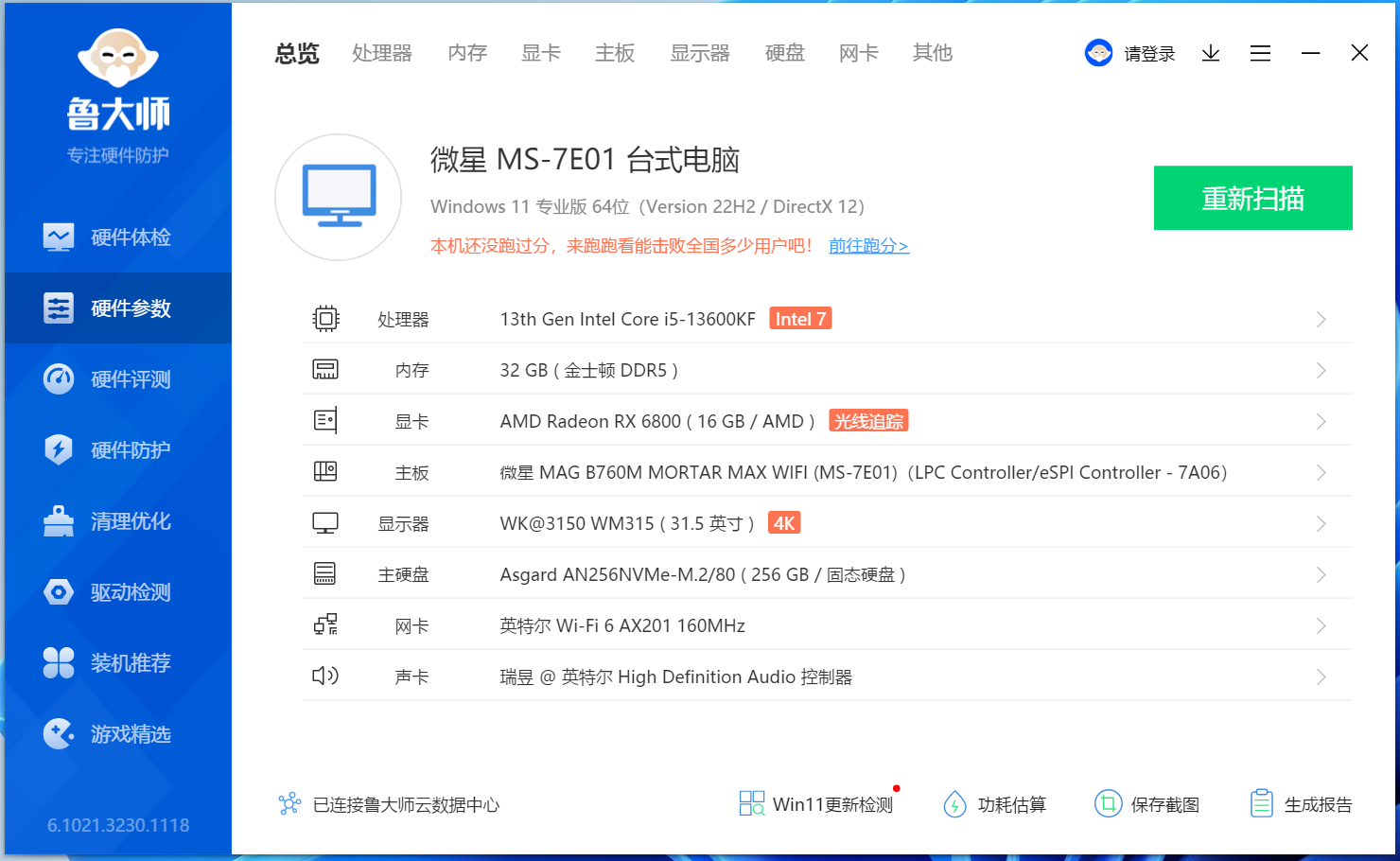This screenshot has height=861, width=1400.
Task: Switch to the 主板 tab
Action: coord(615,53)
